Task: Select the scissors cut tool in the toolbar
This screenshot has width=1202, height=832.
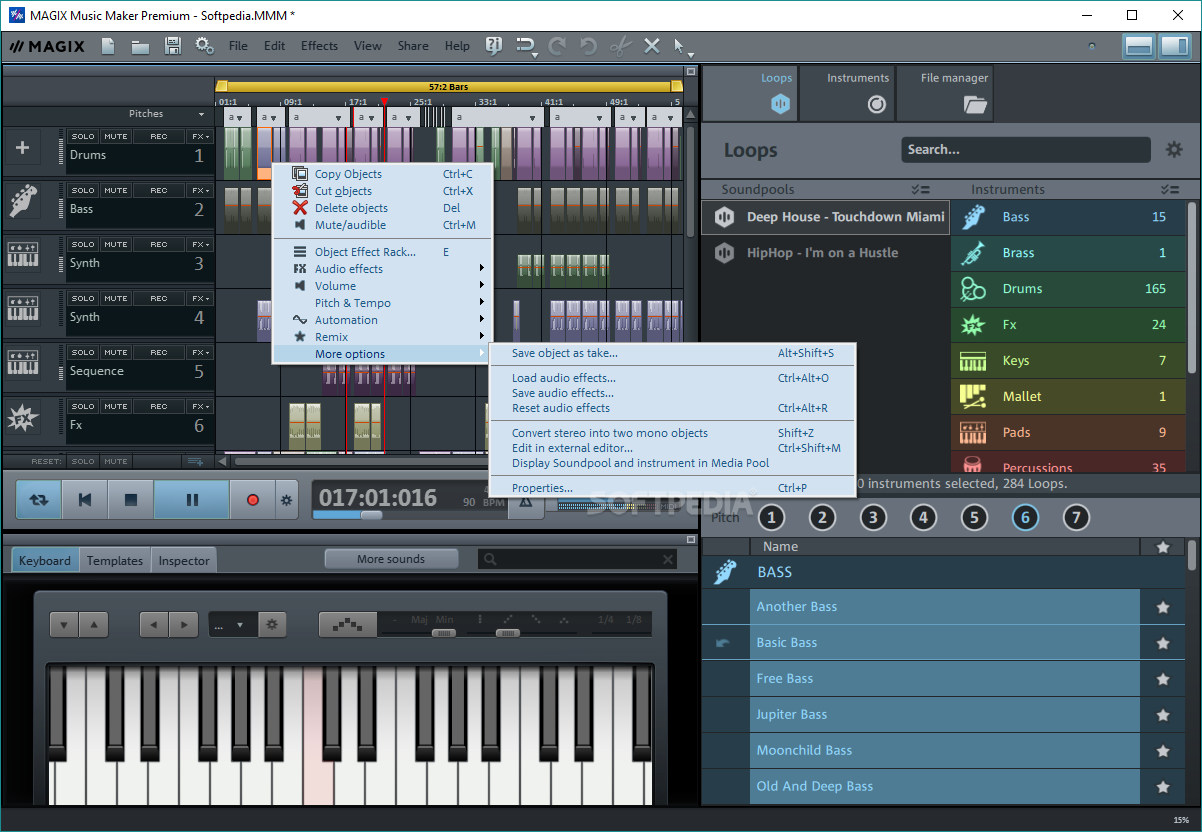Action: (620, 46)
